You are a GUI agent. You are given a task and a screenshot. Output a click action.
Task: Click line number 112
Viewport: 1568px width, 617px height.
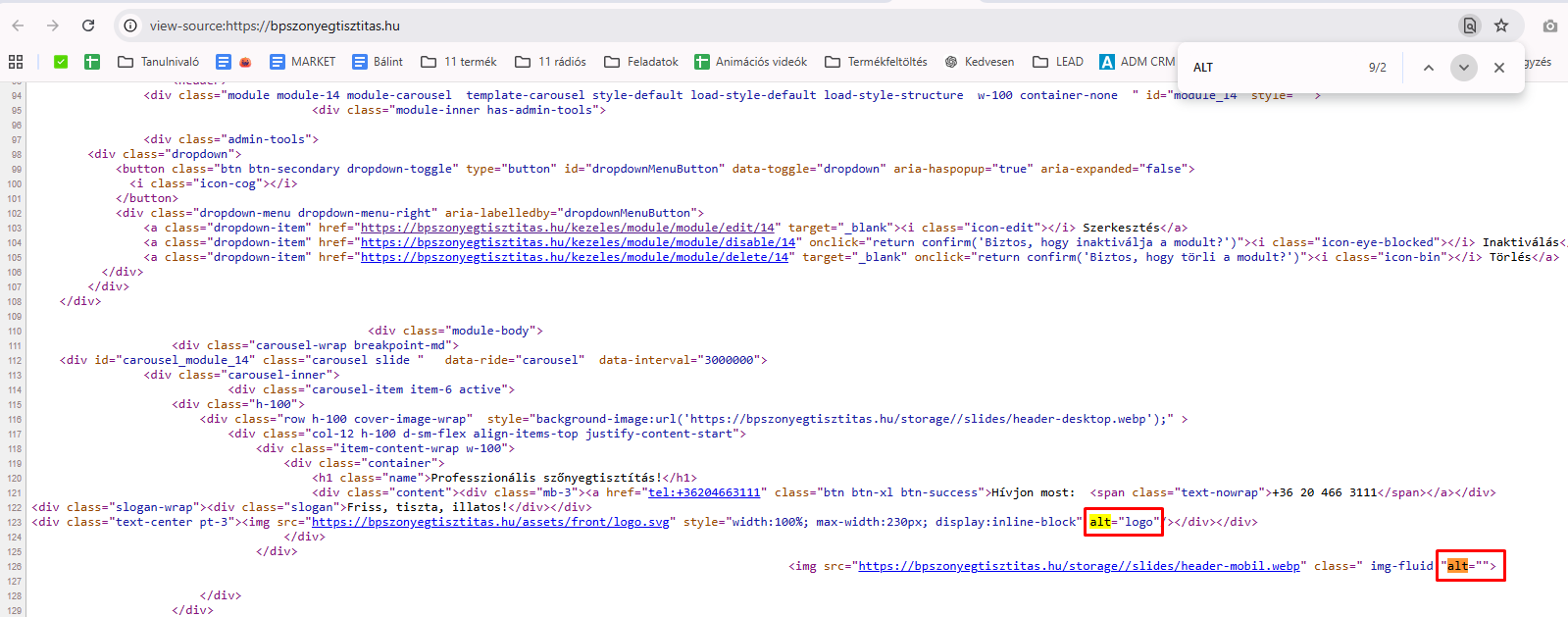click(x=14, y=360)
